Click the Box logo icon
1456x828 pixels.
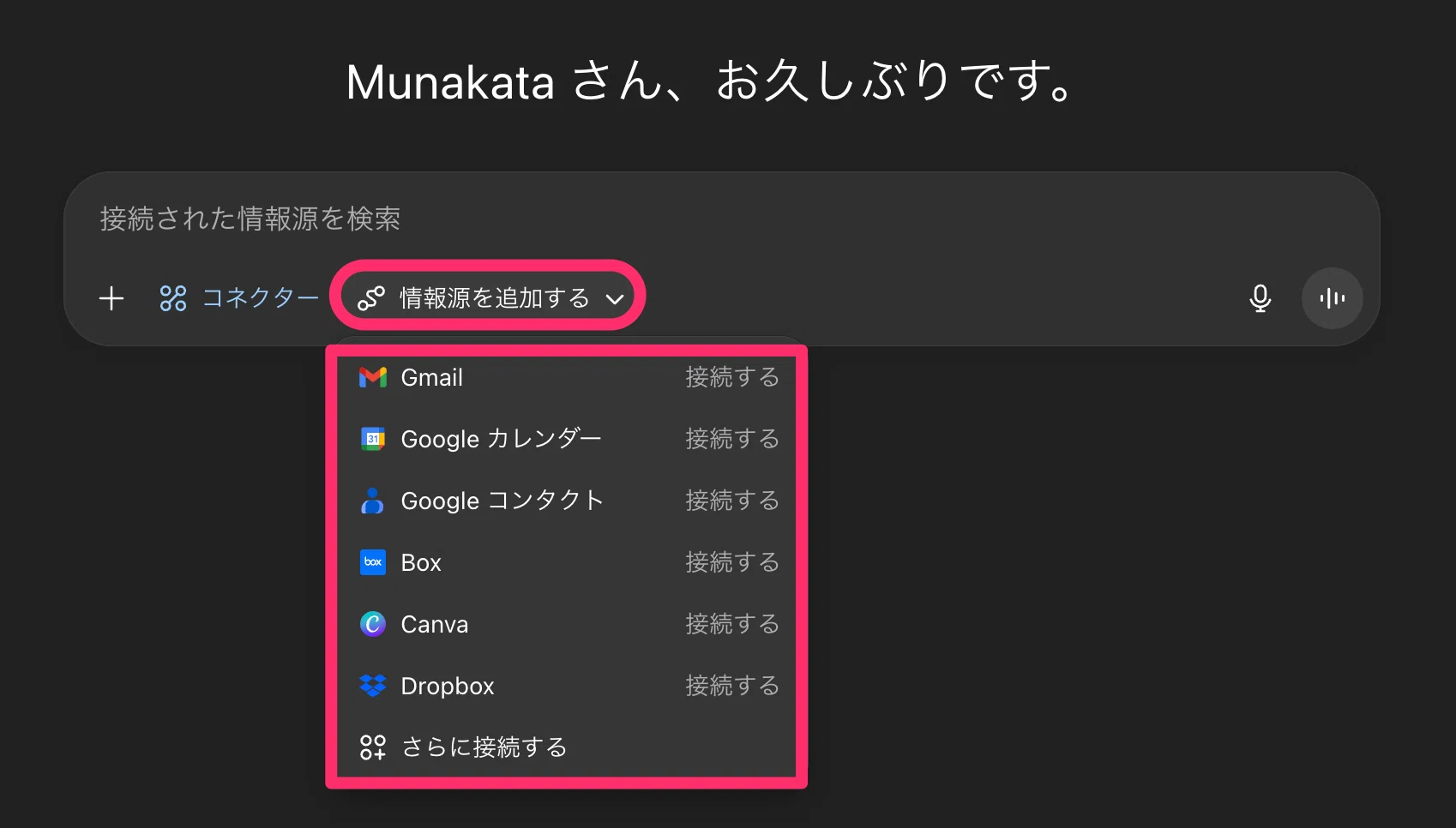coord(373,562)
